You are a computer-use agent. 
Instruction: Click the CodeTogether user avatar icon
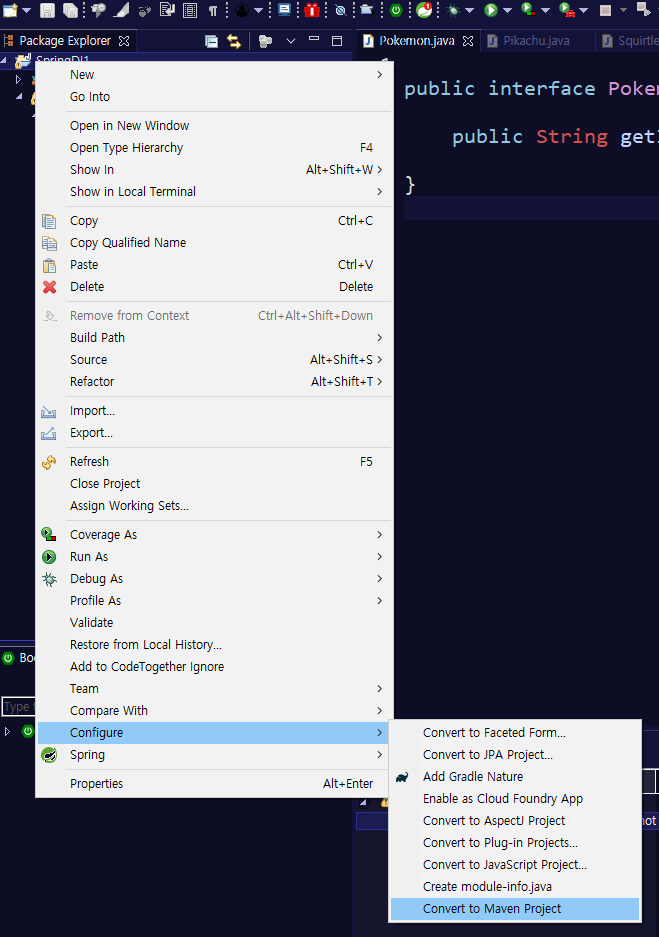[242, 10]
